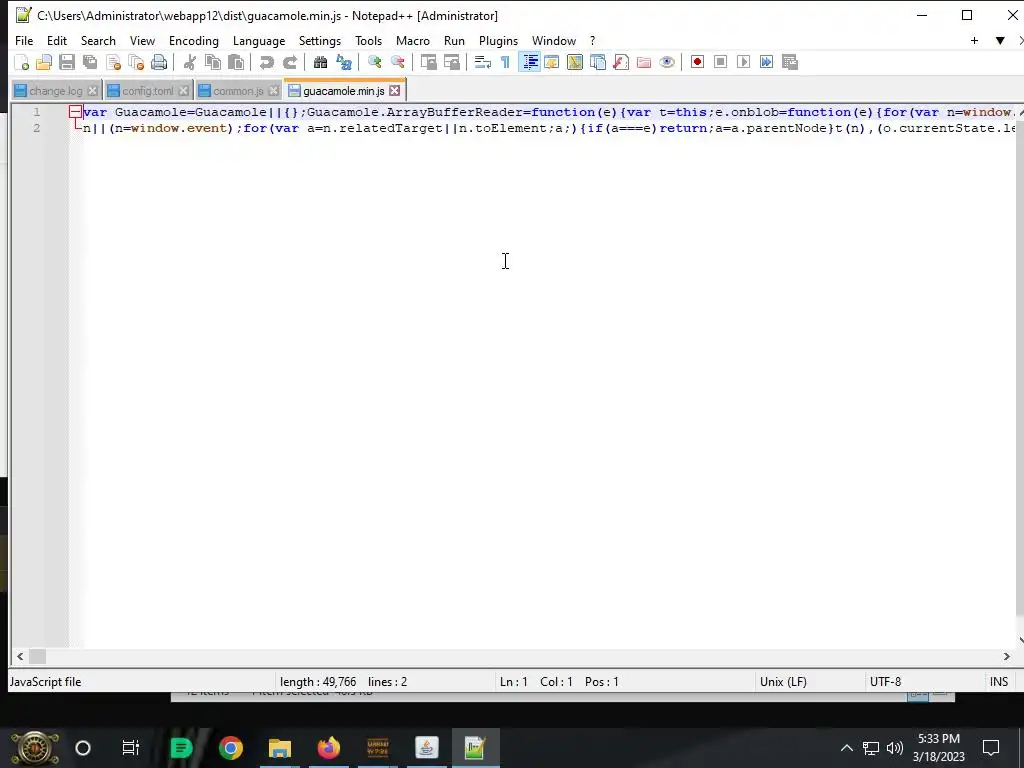This screenshot has height=768, width=1024.
Task: Toggle INS mode in status bar
Action: [999, 682]
